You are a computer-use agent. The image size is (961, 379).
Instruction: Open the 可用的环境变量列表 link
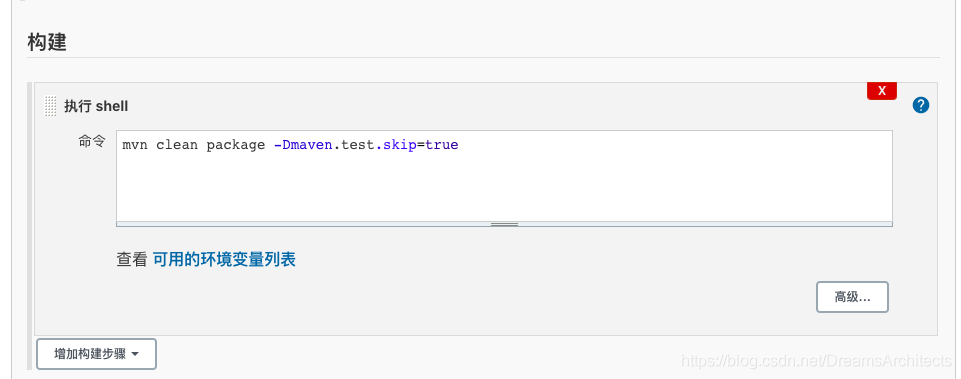point(224,259)
